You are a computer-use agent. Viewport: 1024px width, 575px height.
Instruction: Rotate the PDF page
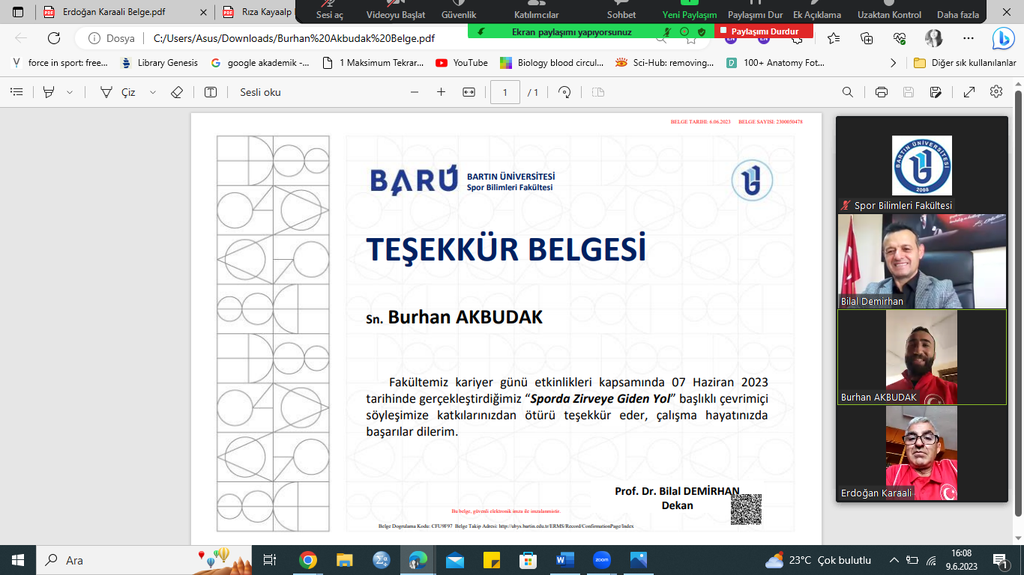point(565,92)
